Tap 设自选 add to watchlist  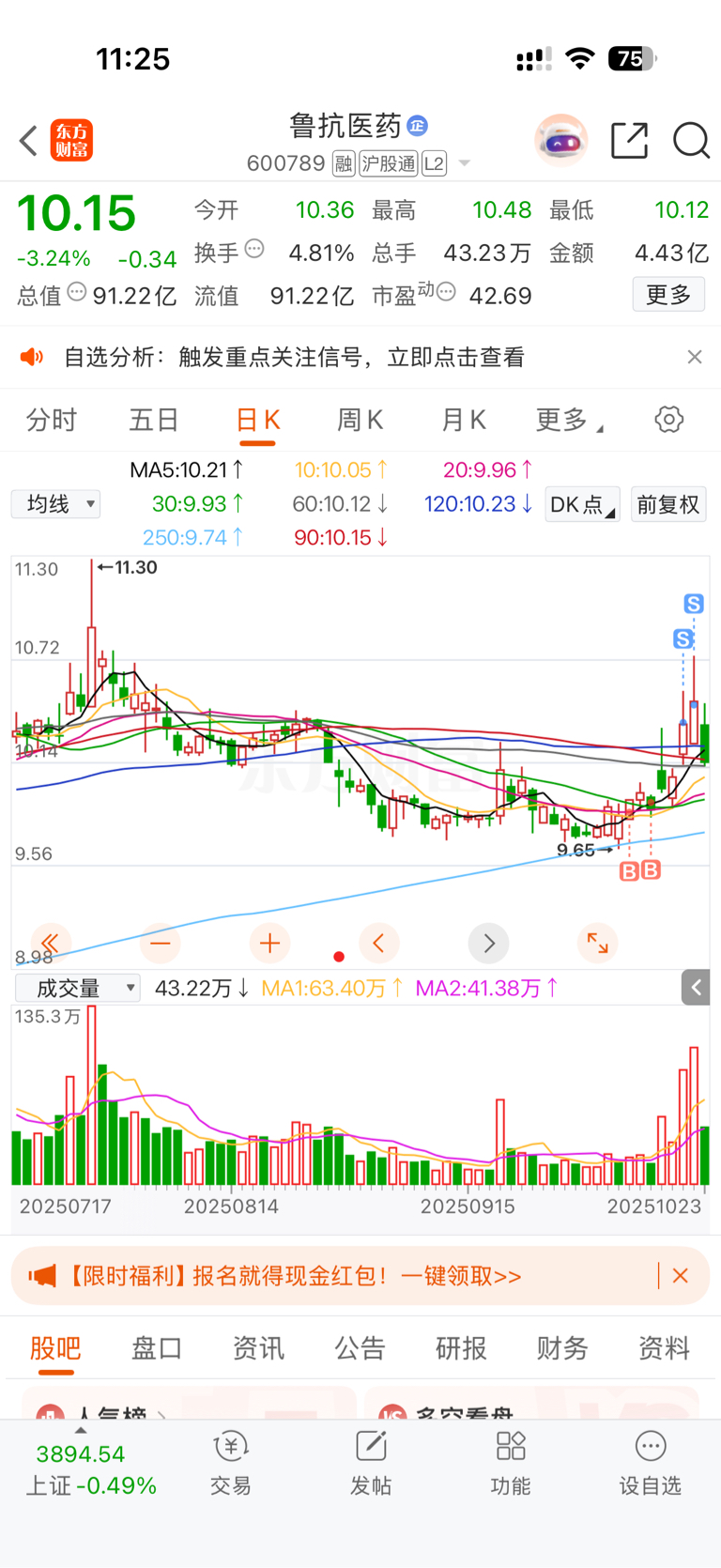650,1464
